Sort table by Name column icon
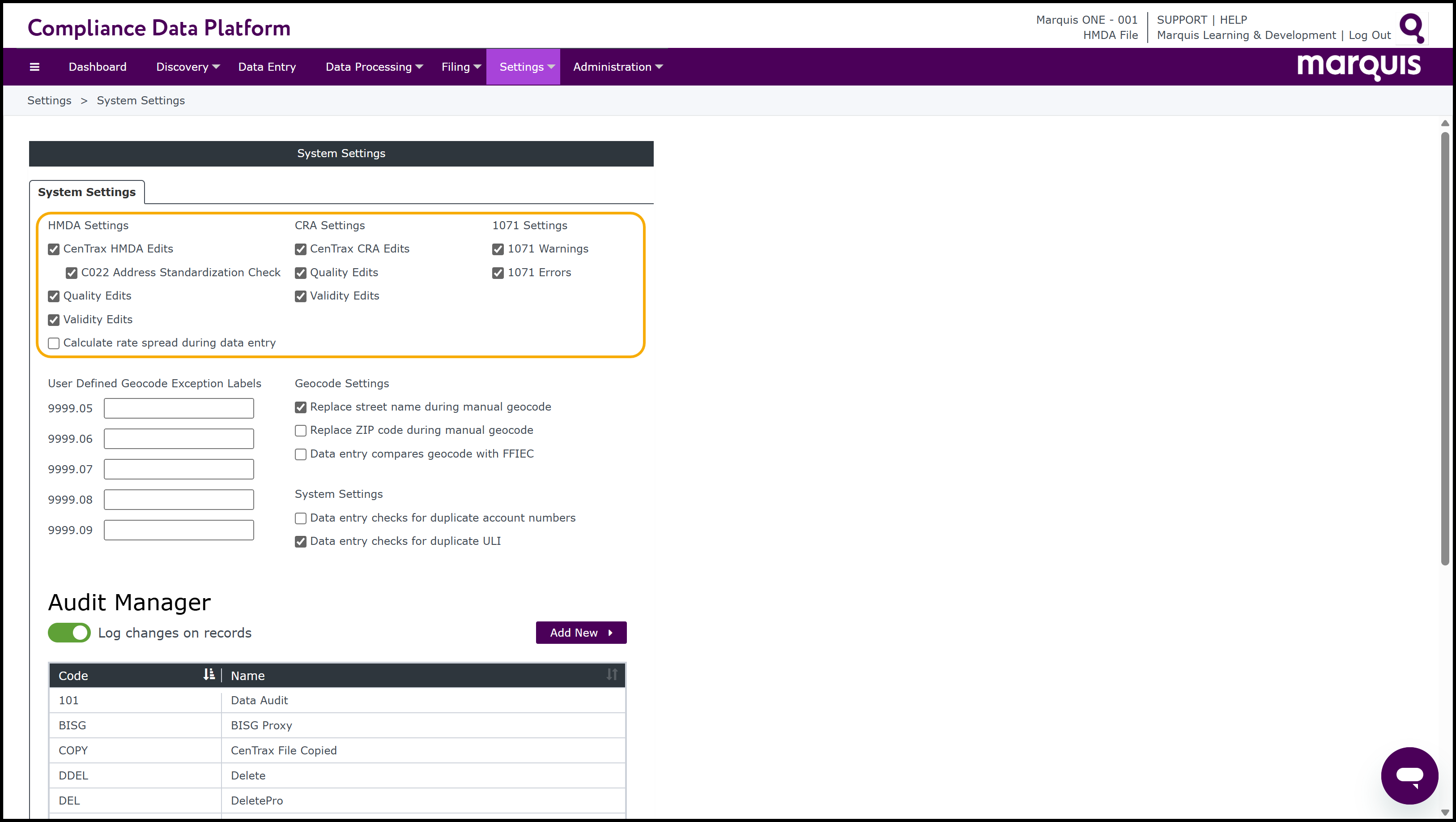1456x822 pixels. (612, 674)
